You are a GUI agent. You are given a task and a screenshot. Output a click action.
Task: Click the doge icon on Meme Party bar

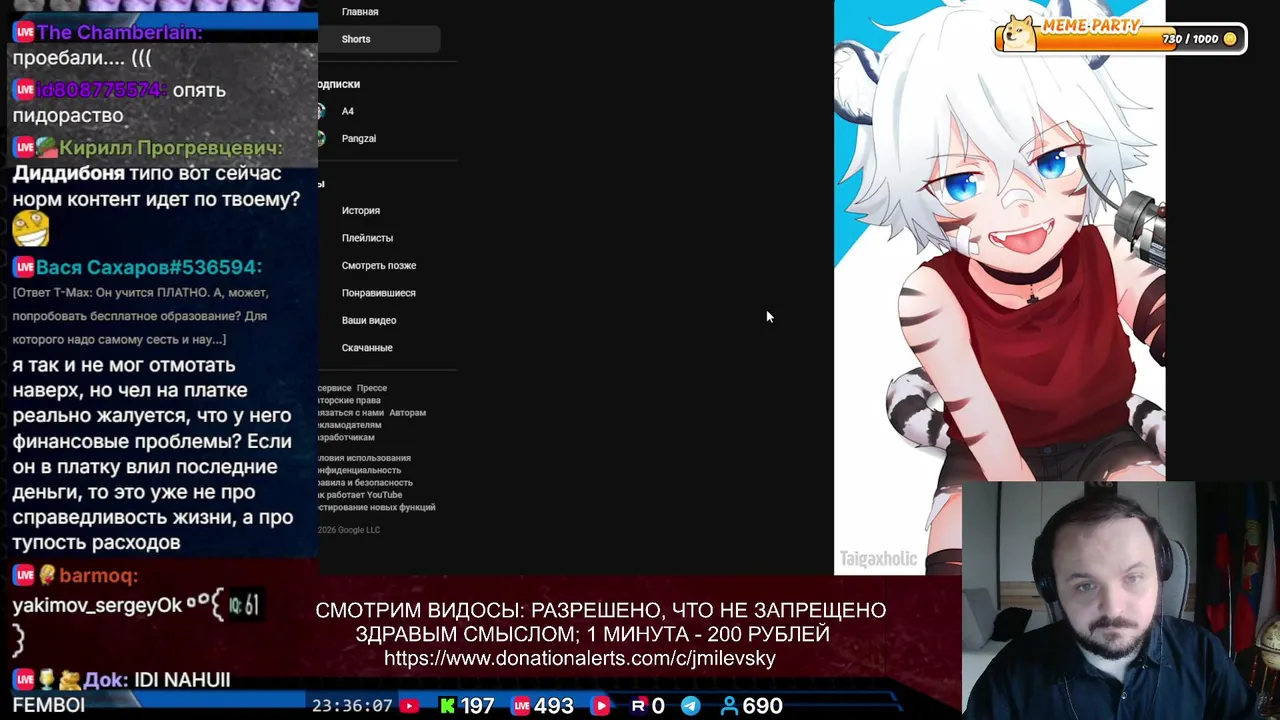pos(1019,34)
